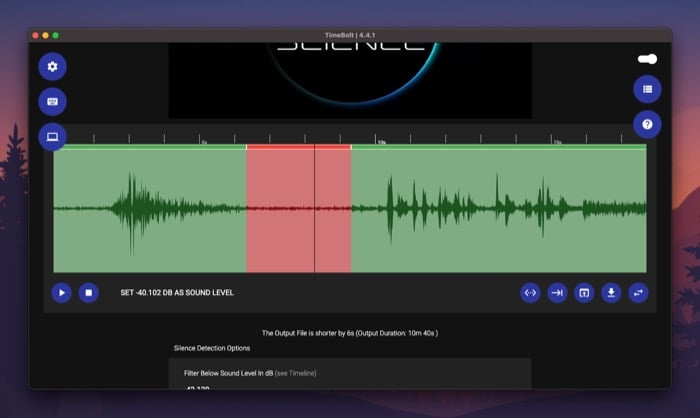This screenshot has width=700, height=418.
Task: Click the first green waveform segment
Action: [150, 210]
